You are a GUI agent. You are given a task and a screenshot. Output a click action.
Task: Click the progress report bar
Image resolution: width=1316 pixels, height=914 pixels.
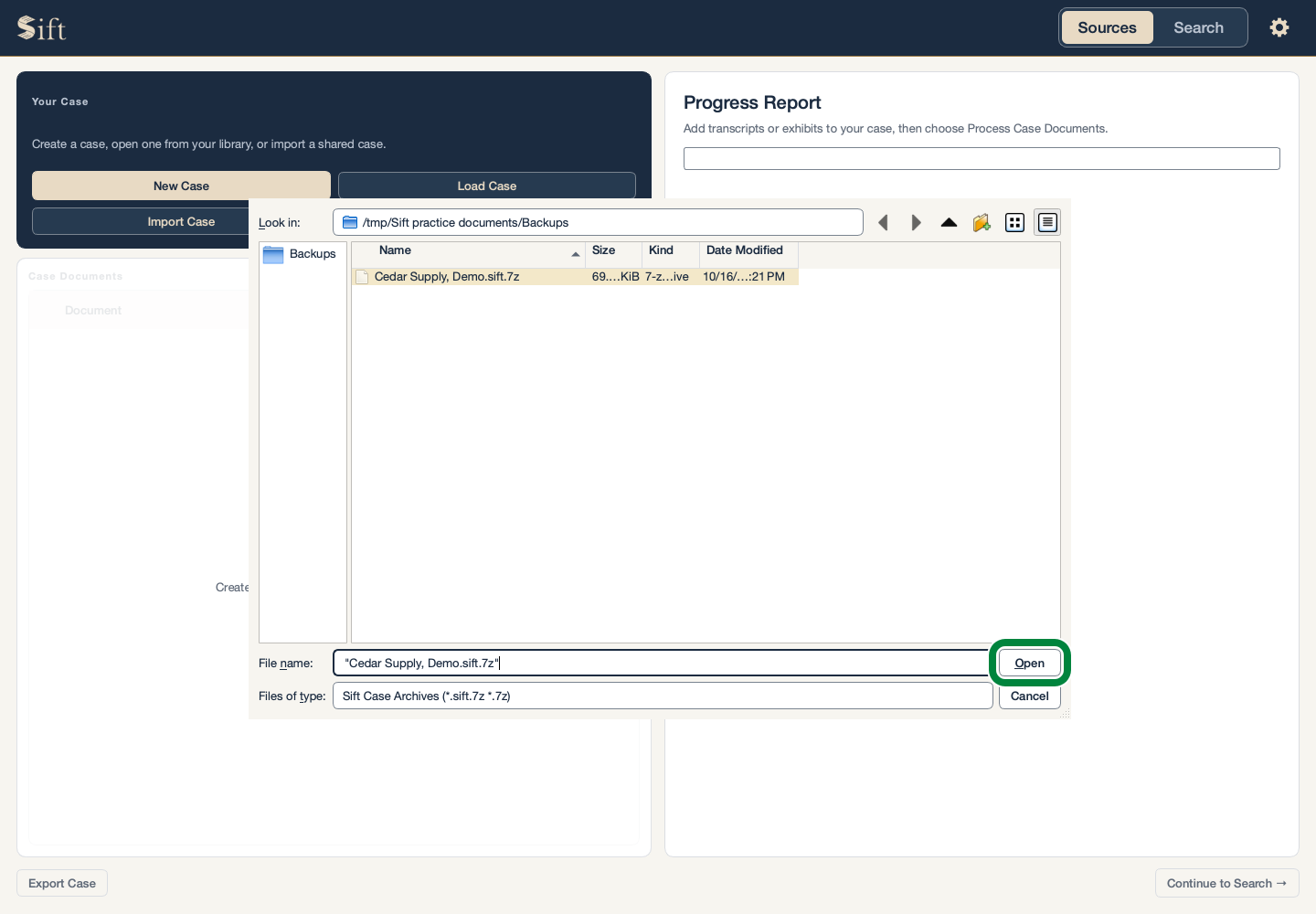coord(982,158)
